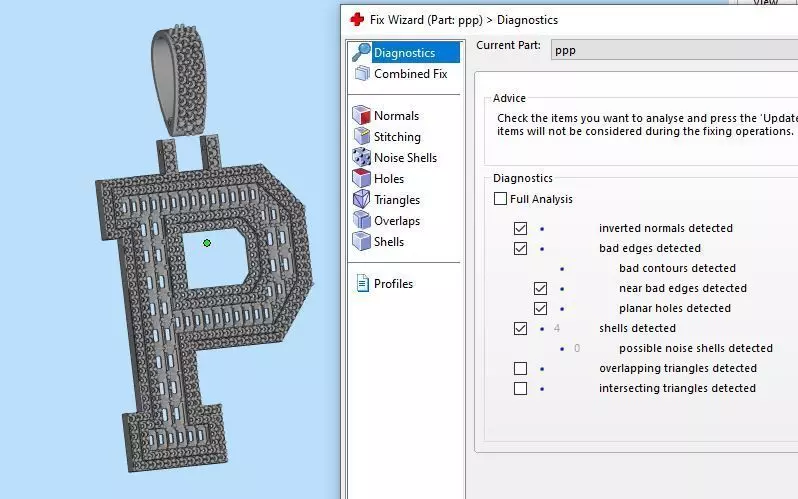The height and width of the screenshot is (499, 798).
Task: Click 'bad contours detected' text
Action: (677, 268)
